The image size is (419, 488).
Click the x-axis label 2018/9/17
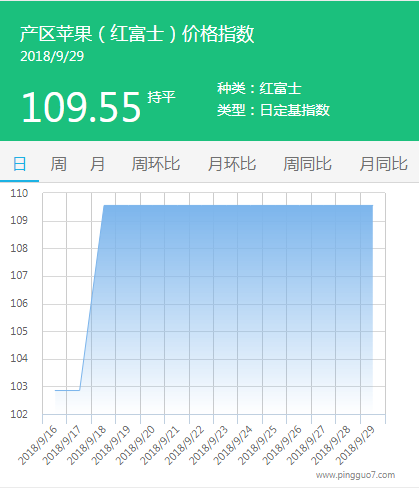62,445
